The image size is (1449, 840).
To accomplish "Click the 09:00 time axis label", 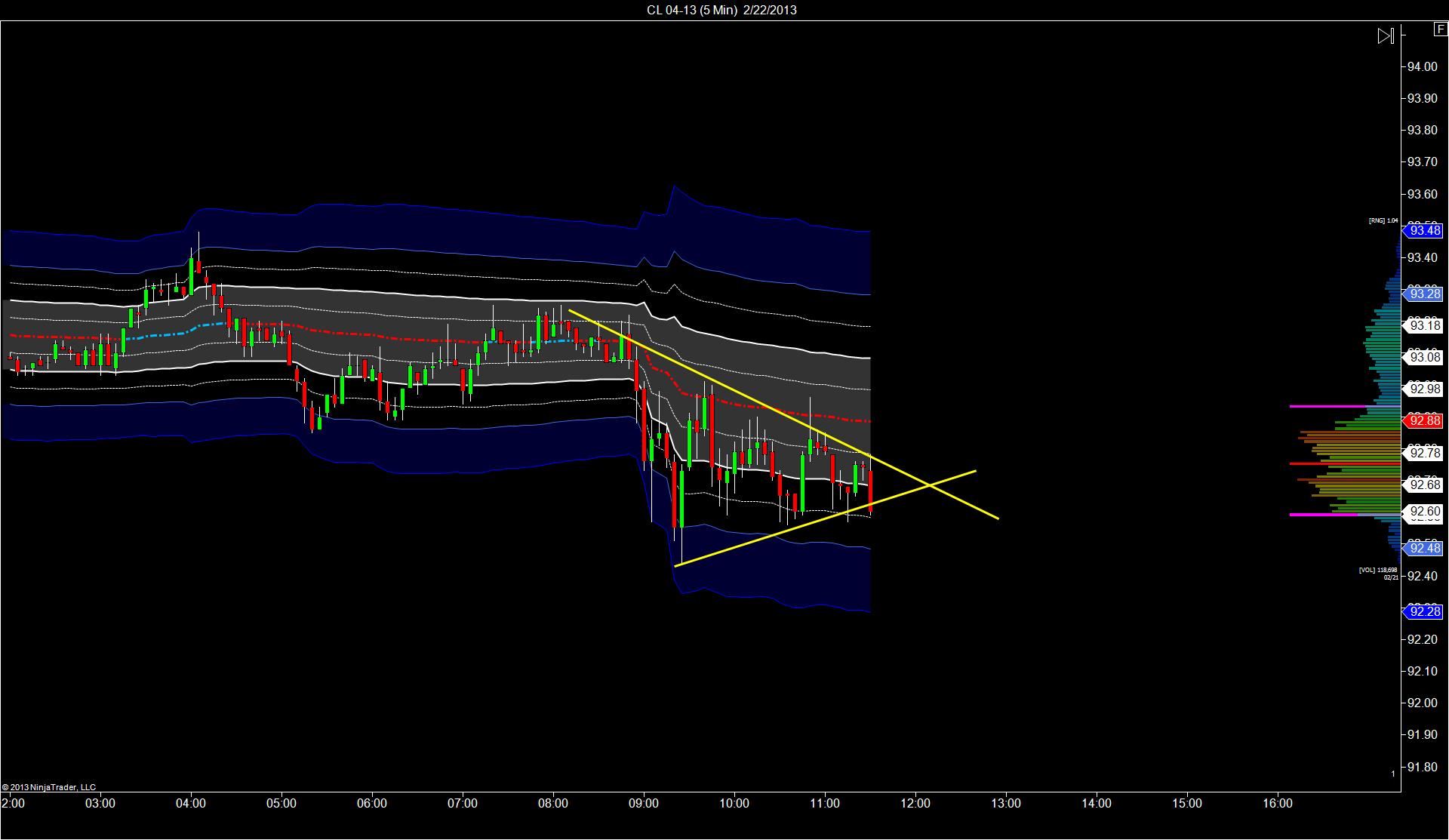I will (644, 803).
